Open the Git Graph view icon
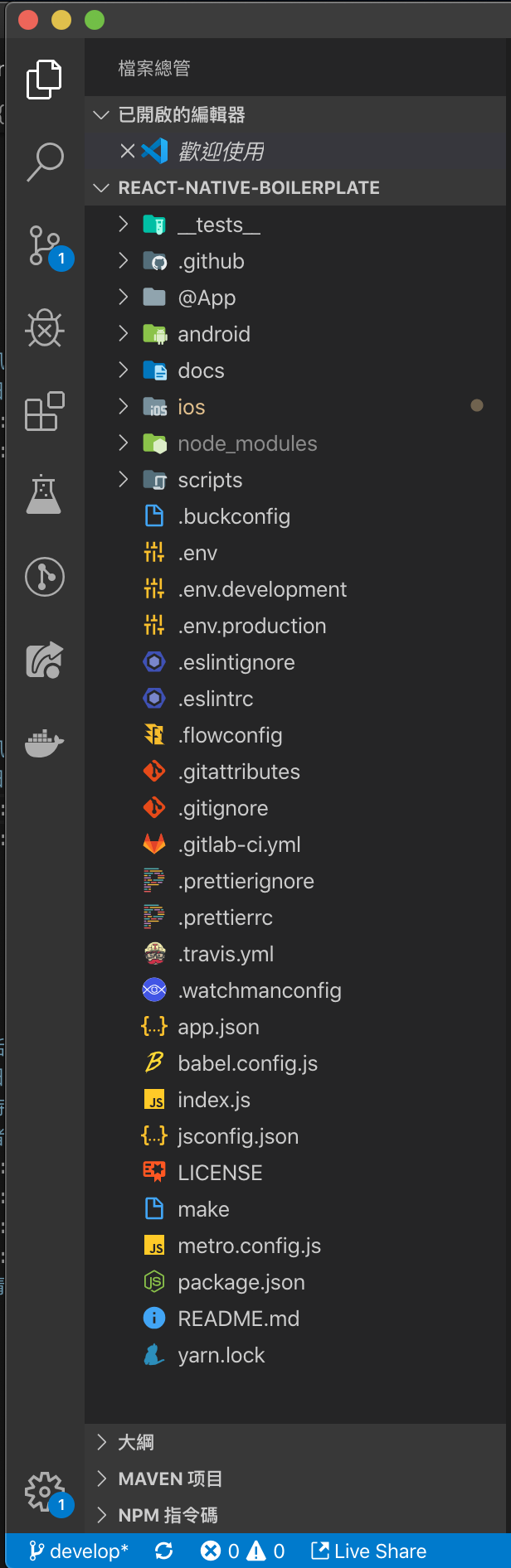Viewport: 511px width, 1568px height. click(45, 577)
